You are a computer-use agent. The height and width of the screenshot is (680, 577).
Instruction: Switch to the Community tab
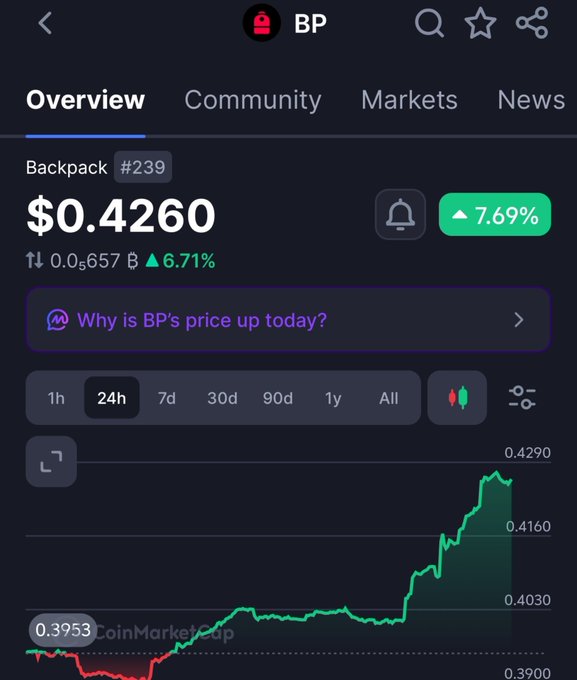tap(253, 100)
